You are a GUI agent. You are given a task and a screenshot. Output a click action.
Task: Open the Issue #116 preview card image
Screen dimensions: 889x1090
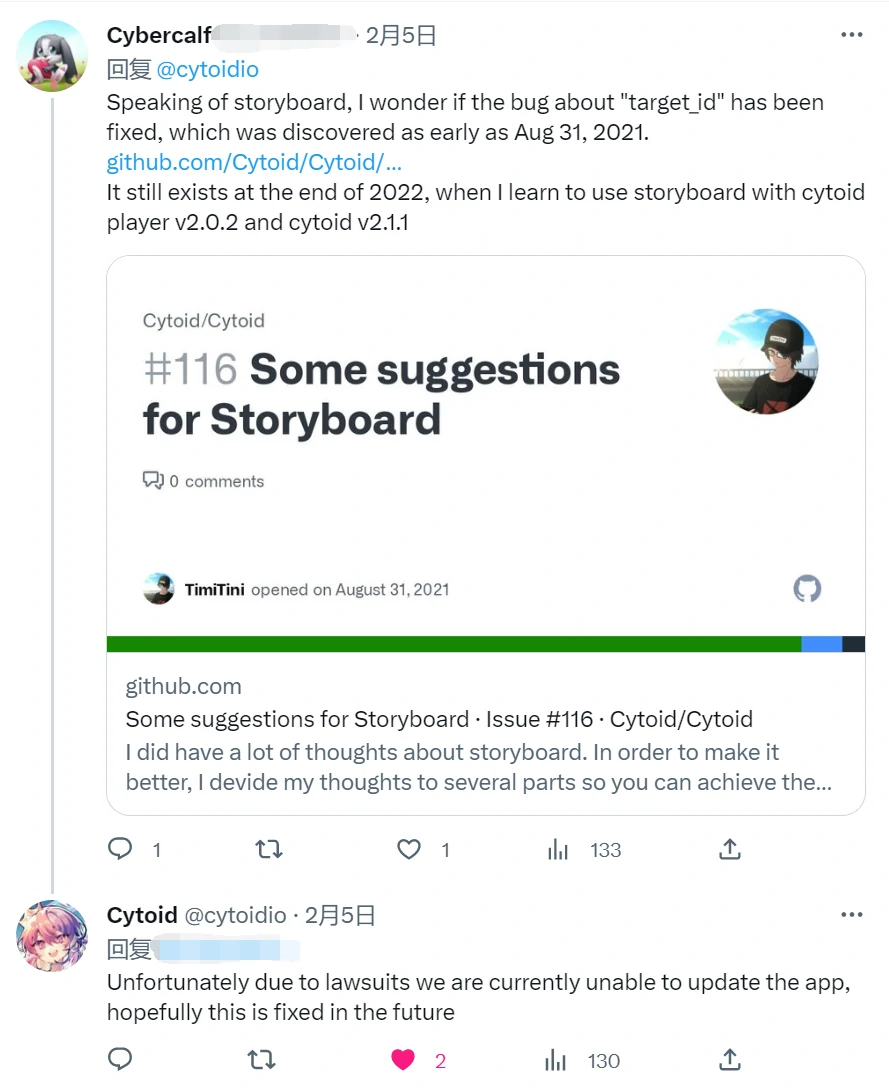click(485, 450)
